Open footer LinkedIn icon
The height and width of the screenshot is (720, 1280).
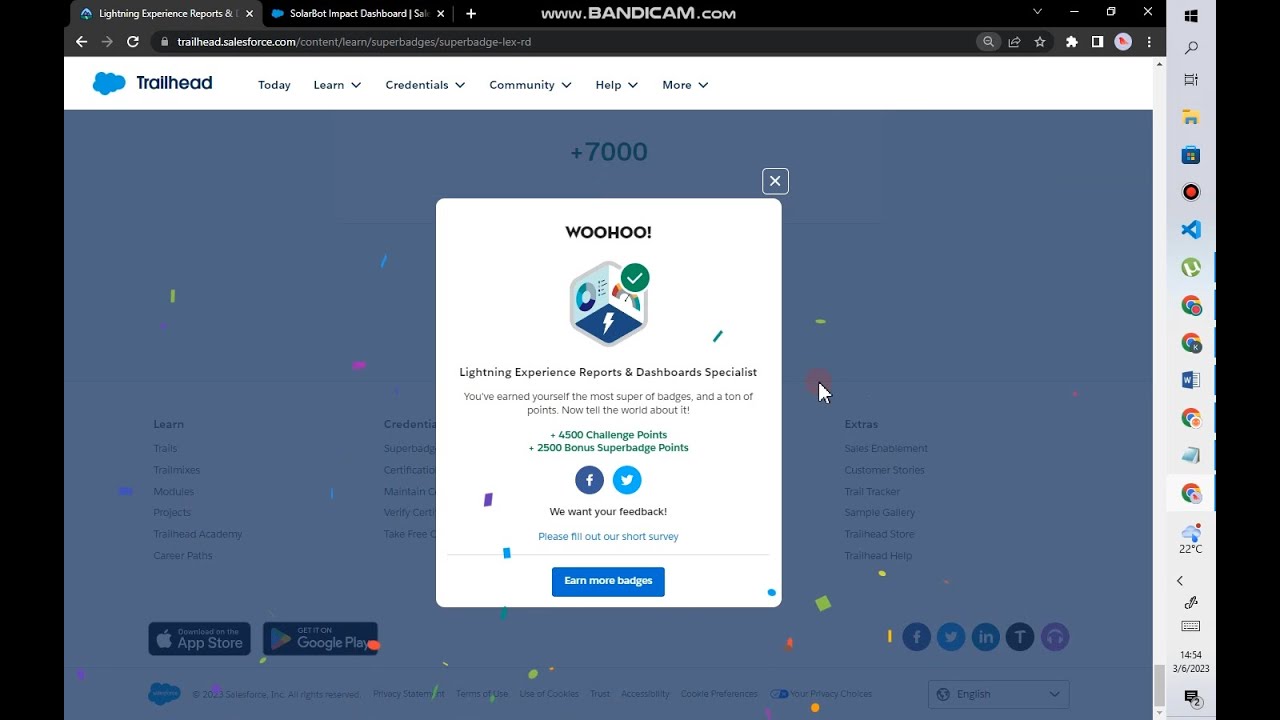click(986, 637)
